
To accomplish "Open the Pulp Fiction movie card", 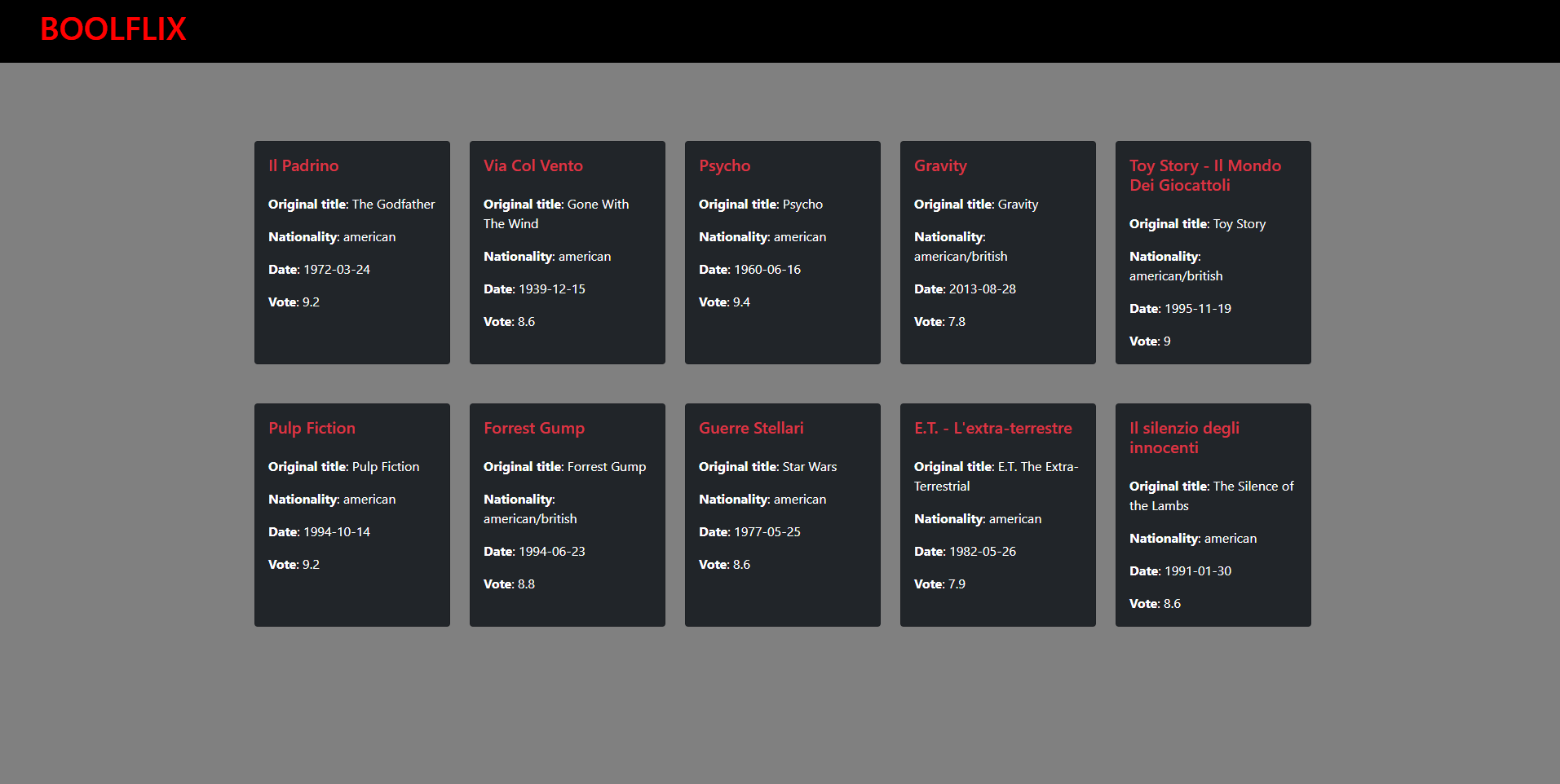I will coord(351,515).
